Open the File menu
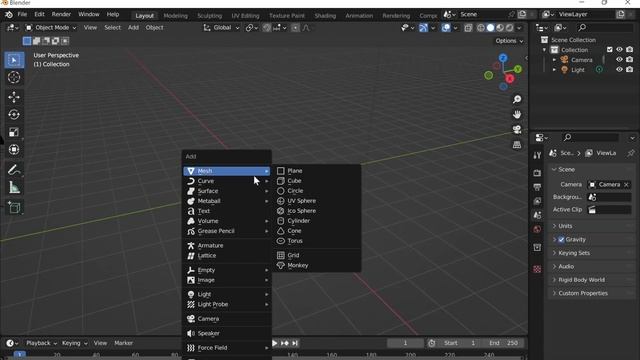This screenshot has height=360, width=640. 22,14
